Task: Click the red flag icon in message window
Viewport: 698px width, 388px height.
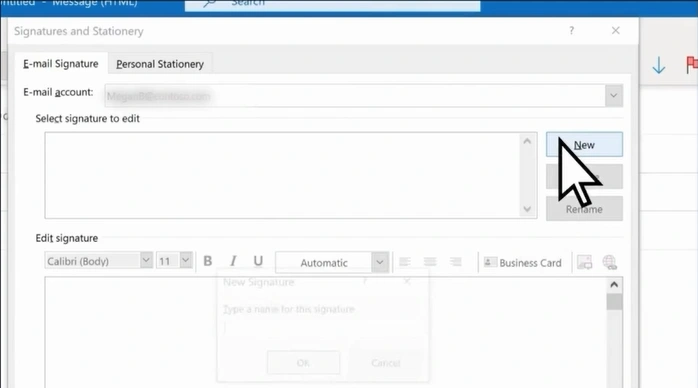Action: coord(692,65)
